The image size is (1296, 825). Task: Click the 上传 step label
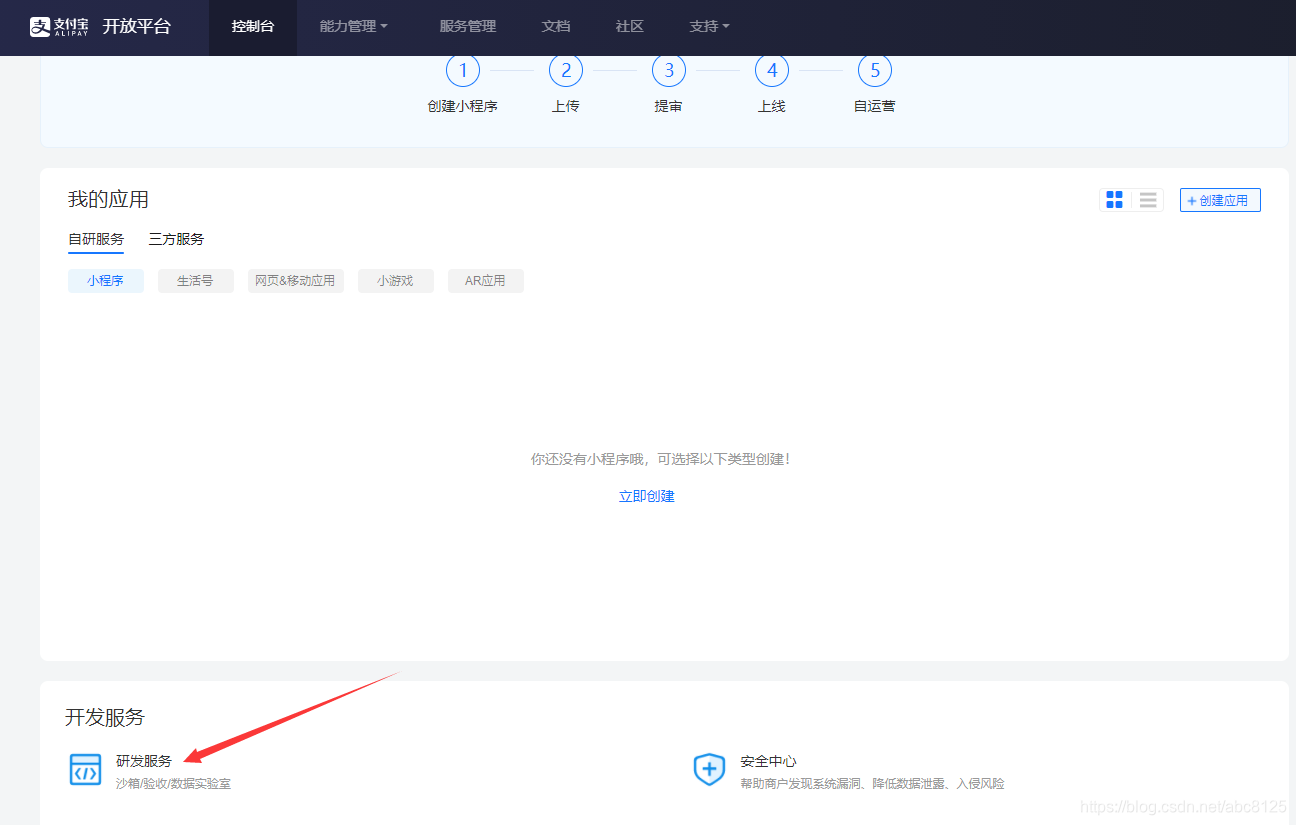click(566, 106)
